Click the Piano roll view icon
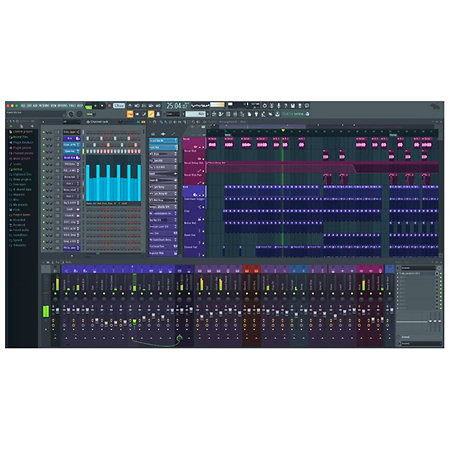Viewport: 450px width, 450px height. pyautogui.click(x=137, y=114)
